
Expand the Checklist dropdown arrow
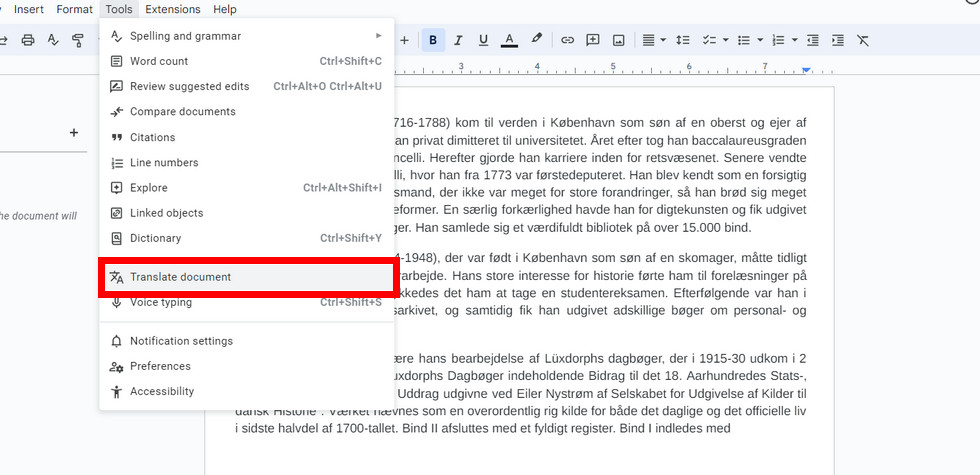tap(726, 41)
